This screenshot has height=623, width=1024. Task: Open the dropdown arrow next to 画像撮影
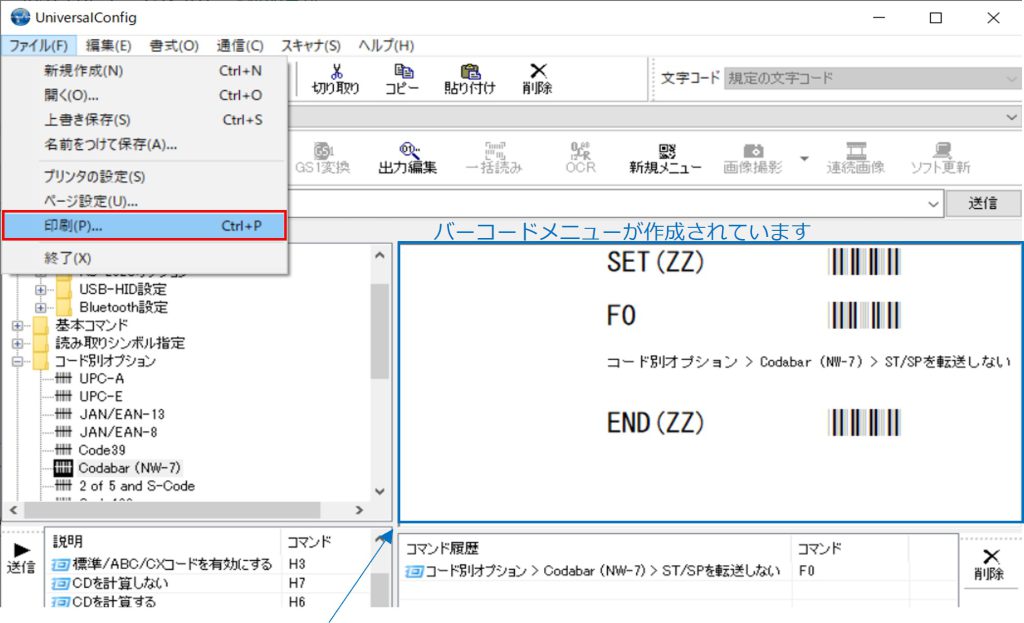click(804, 159)
